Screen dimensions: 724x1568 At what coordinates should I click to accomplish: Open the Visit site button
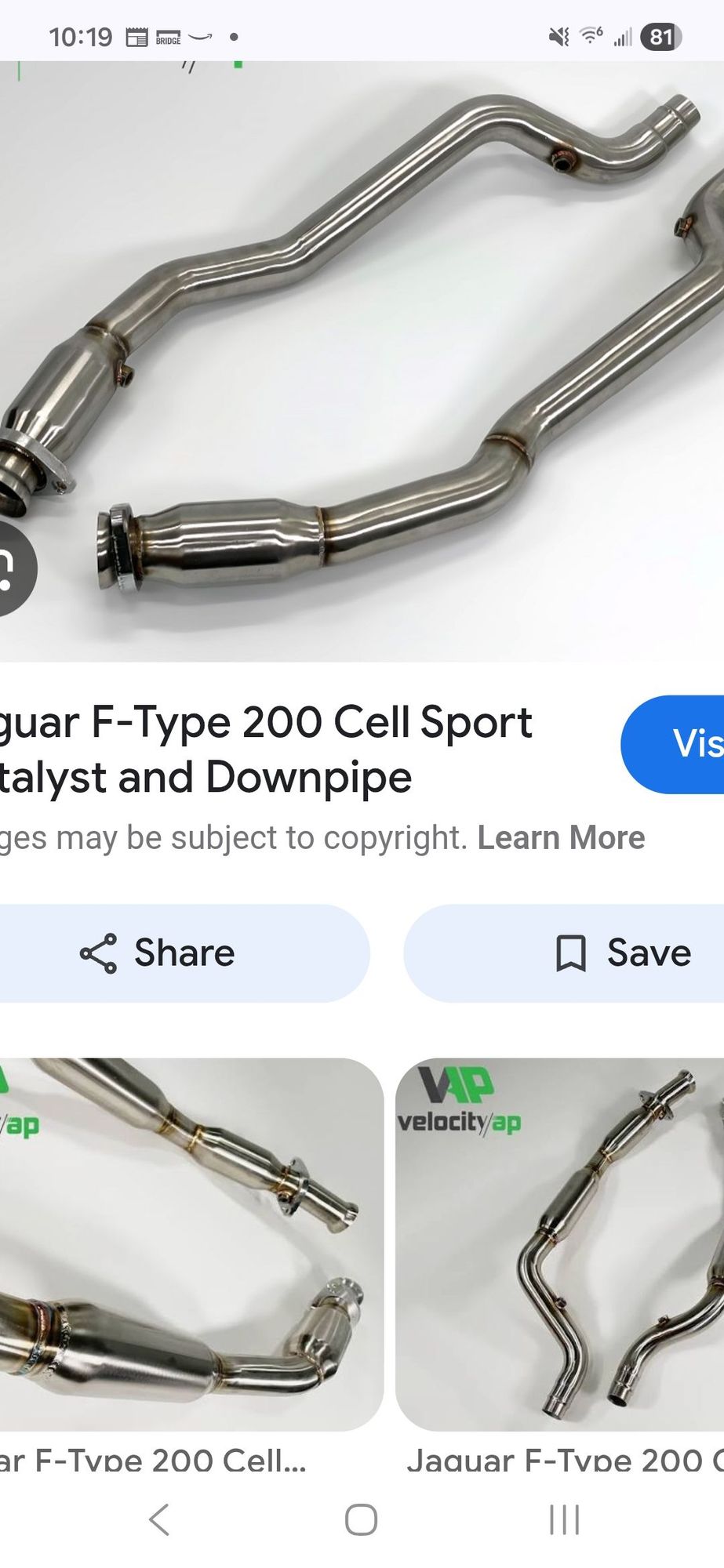672,744
